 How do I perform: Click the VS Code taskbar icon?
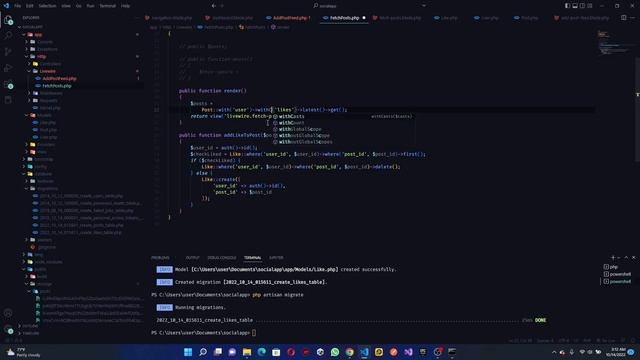point(364,352)
